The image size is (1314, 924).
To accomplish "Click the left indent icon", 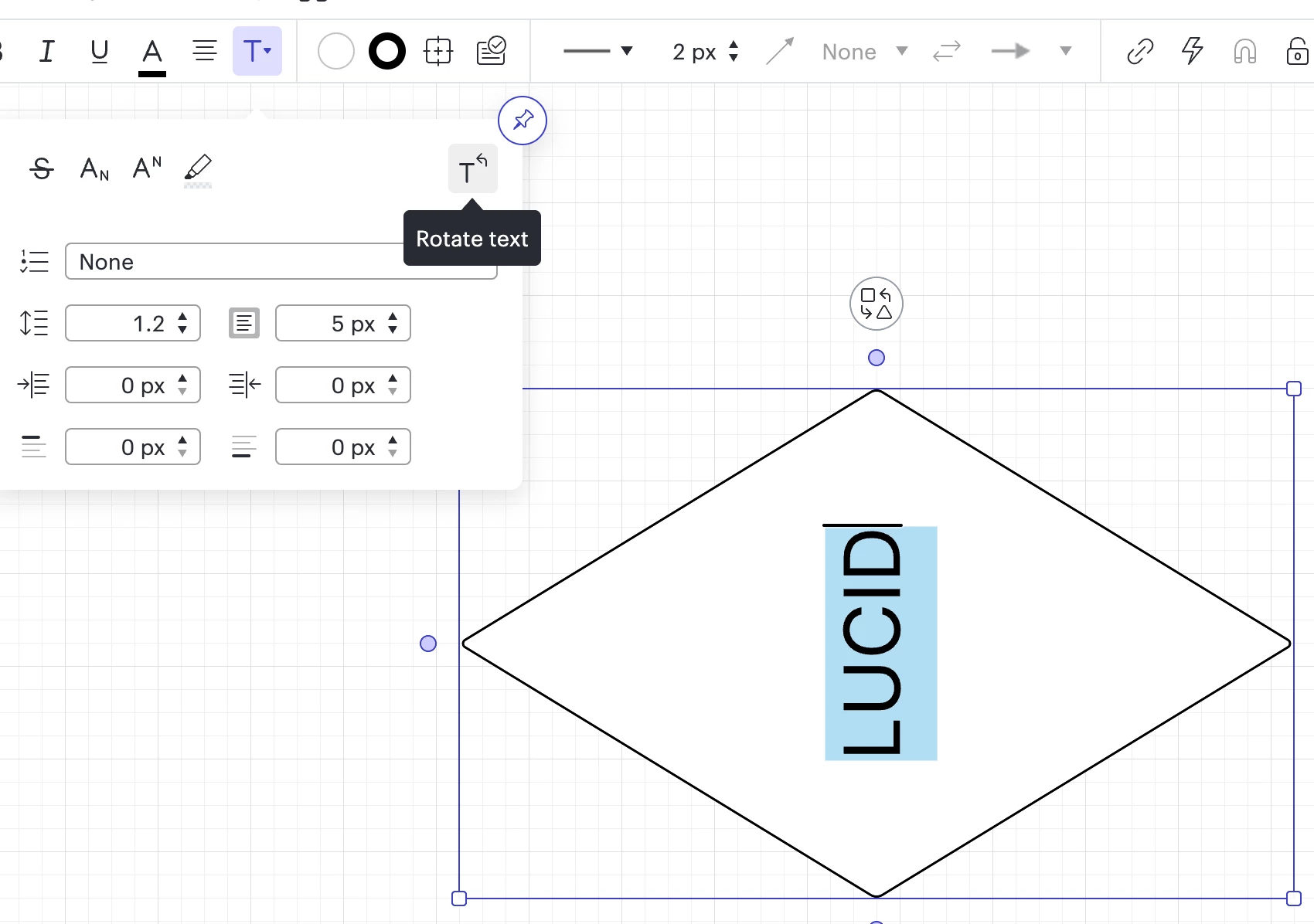I will [34, 385].
